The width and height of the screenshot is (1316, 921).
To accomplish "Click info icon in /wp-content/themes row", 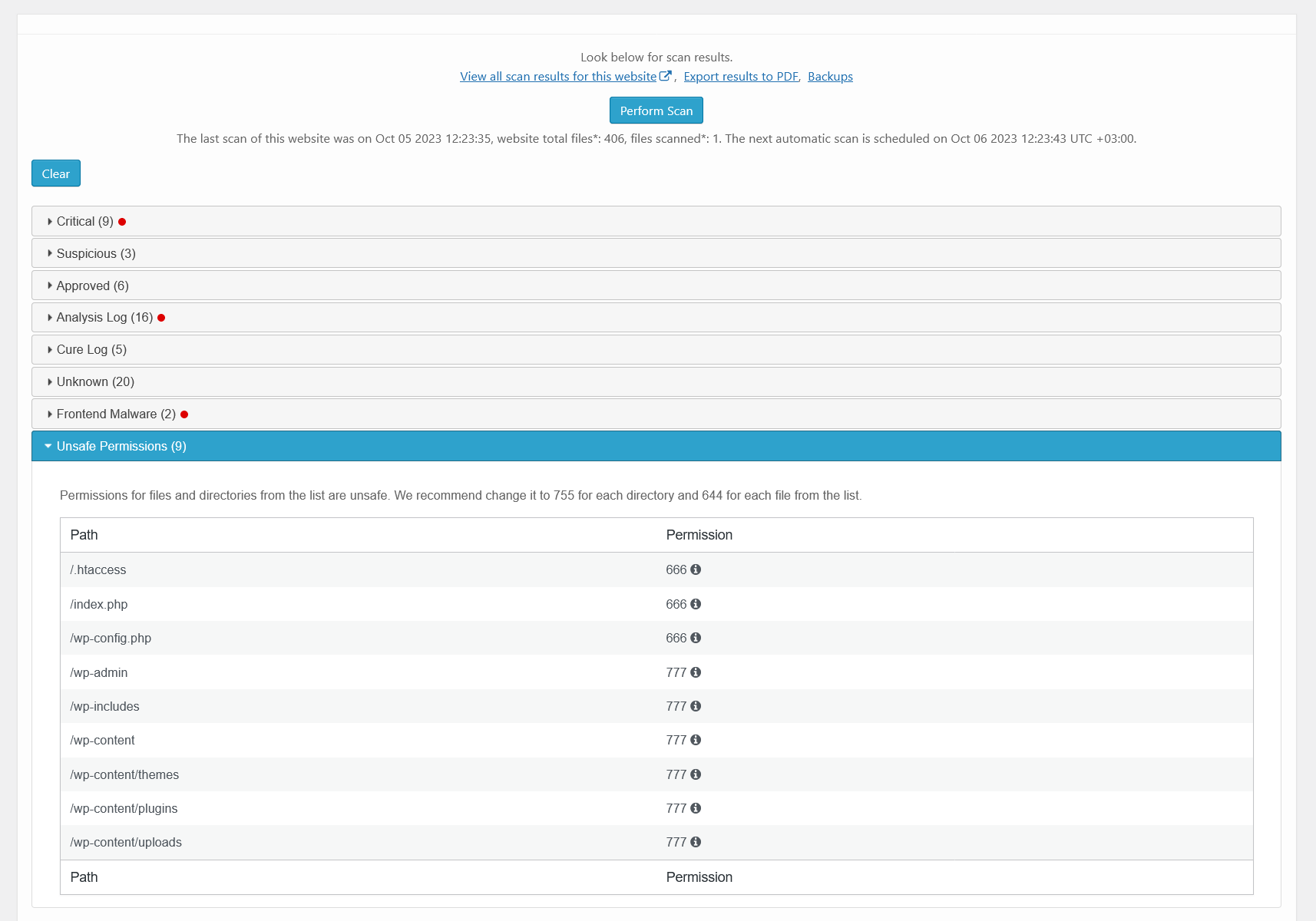I will pos(696,774).
